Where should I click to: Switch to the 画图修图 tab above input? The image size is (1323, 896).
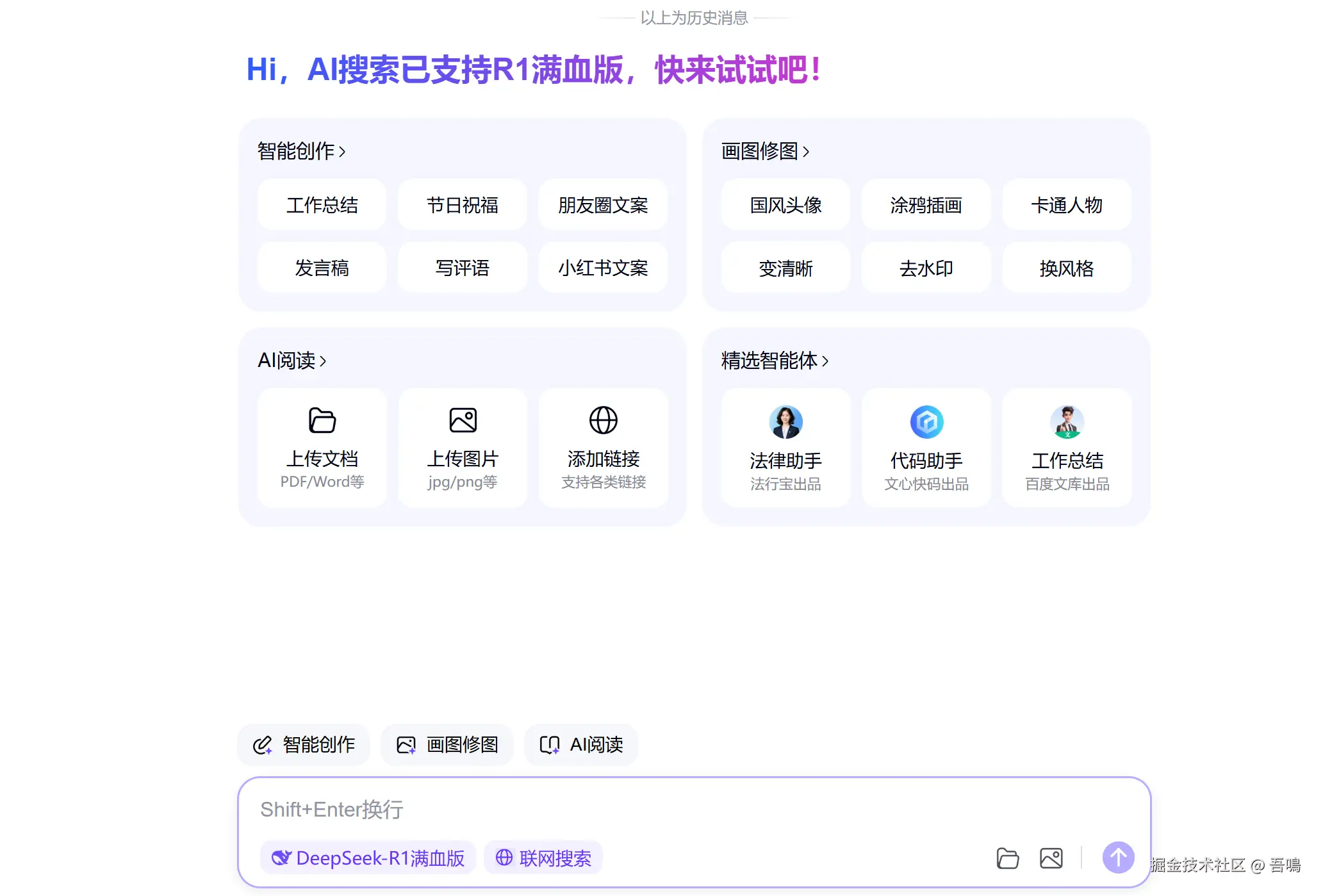(x=447, y=744)
